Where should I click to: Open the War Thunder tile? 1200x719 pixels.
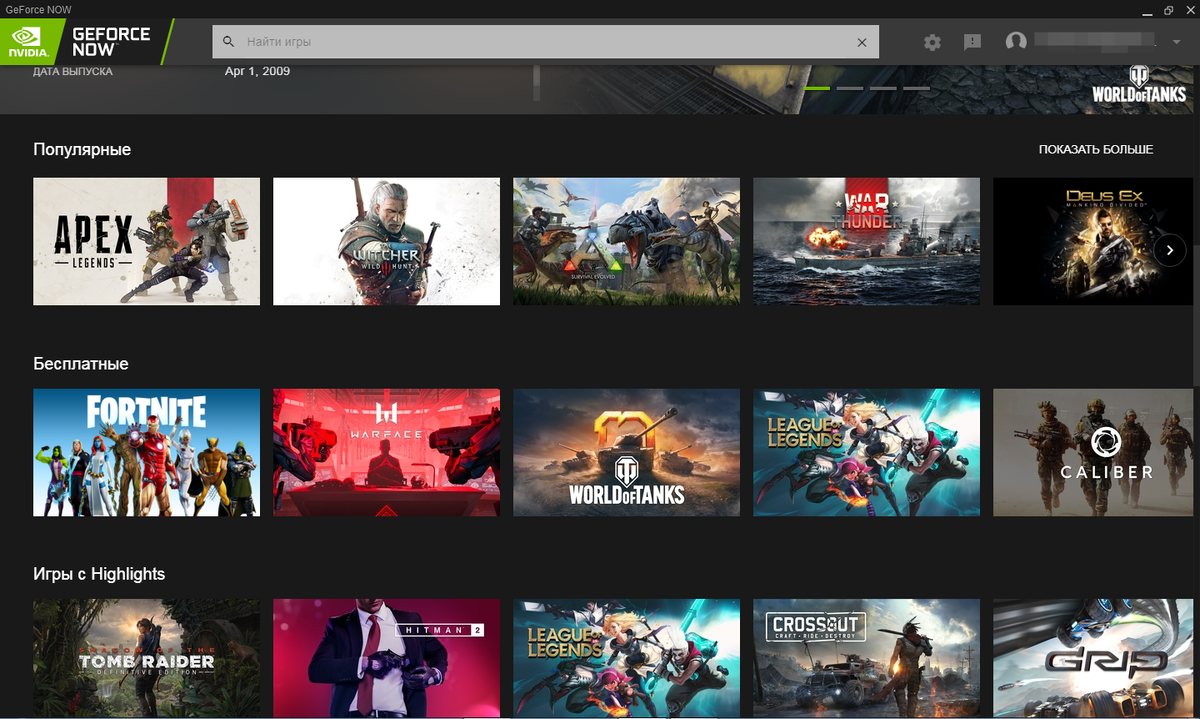click(866, 241)
